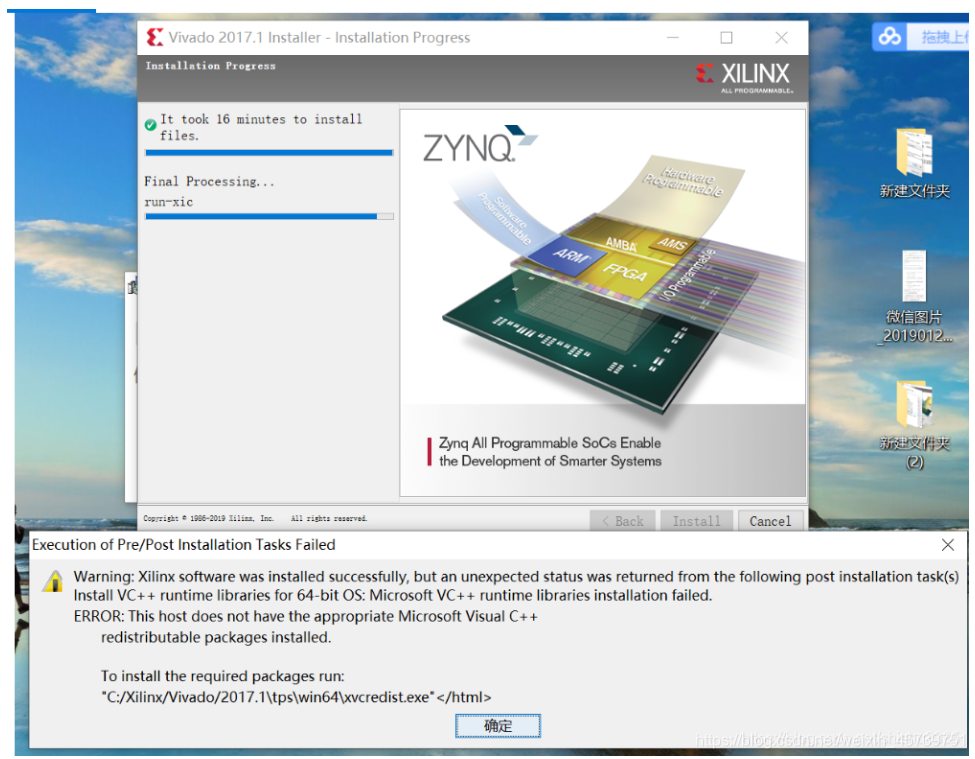Close the Vivado installer window
The image size is (975, 759).
(x=782, y=38)
